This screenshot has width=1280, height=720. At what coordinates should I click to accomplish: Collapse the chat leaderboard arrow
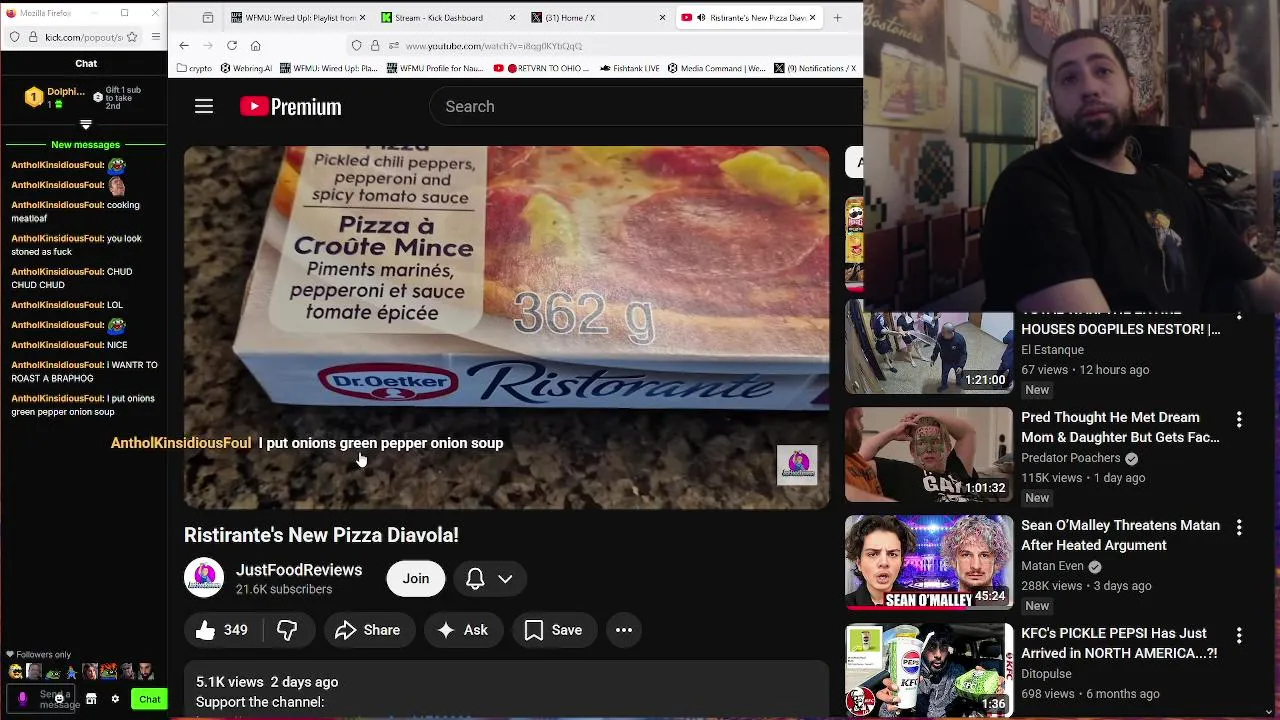click(86, 125)
